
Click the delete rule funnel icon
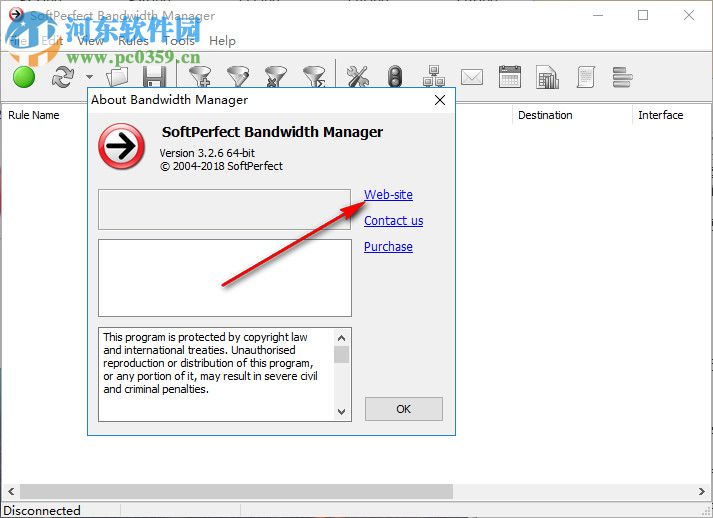[276, 76]
